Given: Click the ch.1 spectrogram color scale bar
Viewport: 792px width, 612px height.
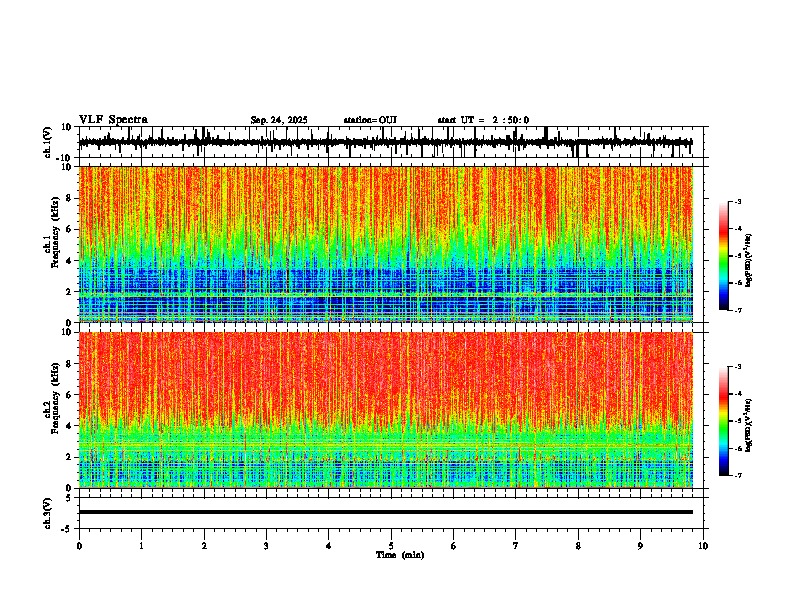Looking at the screenshot, I should 723,256.
